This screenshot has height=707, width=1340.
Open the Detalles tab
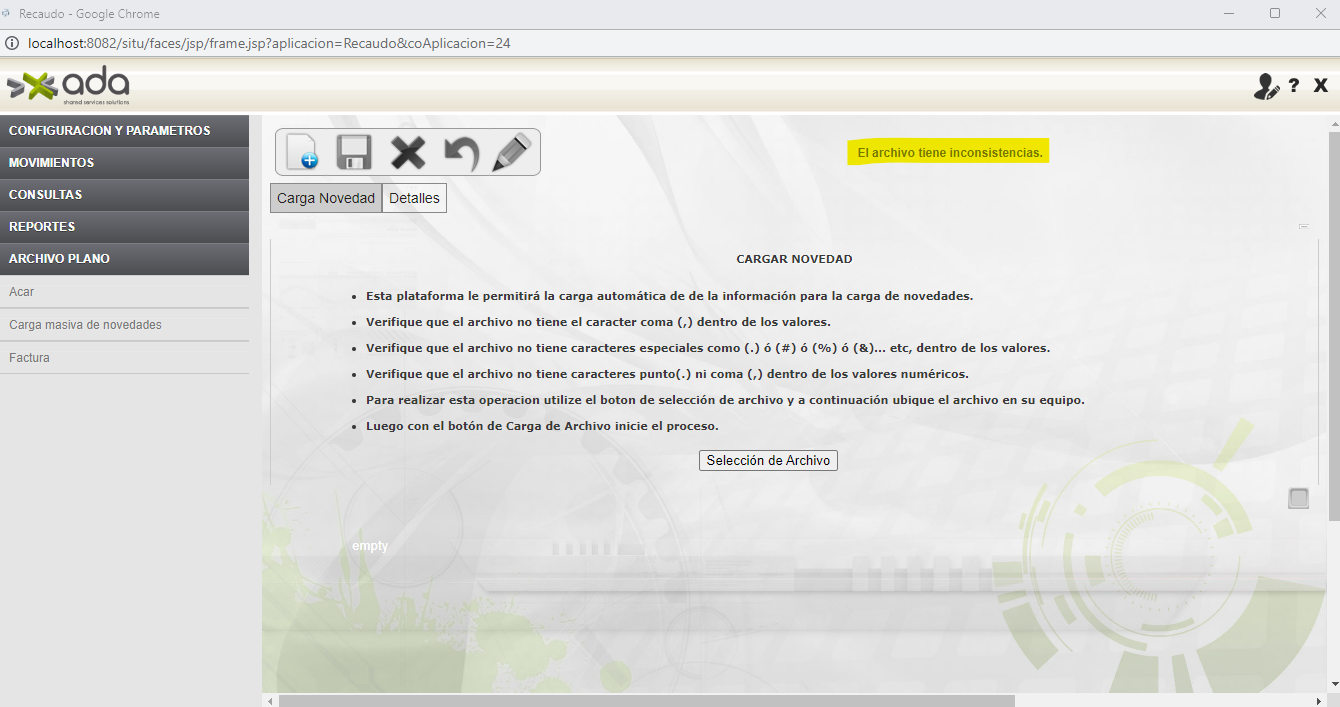414,198
